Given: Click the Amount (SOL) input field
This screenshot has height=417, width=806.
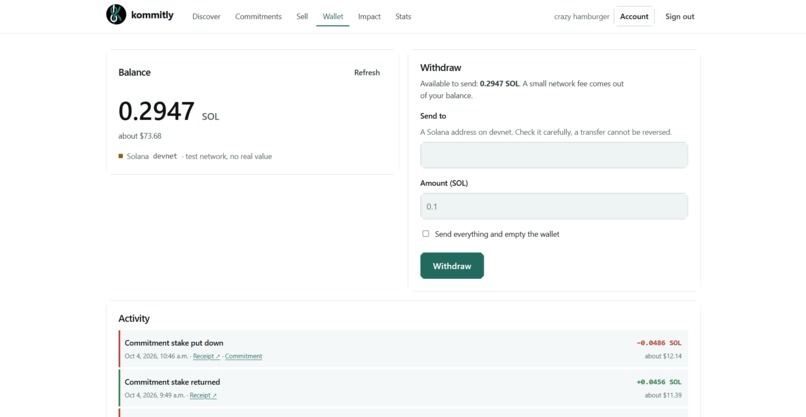Looking at the screenshot, I should tap(554, 206).
